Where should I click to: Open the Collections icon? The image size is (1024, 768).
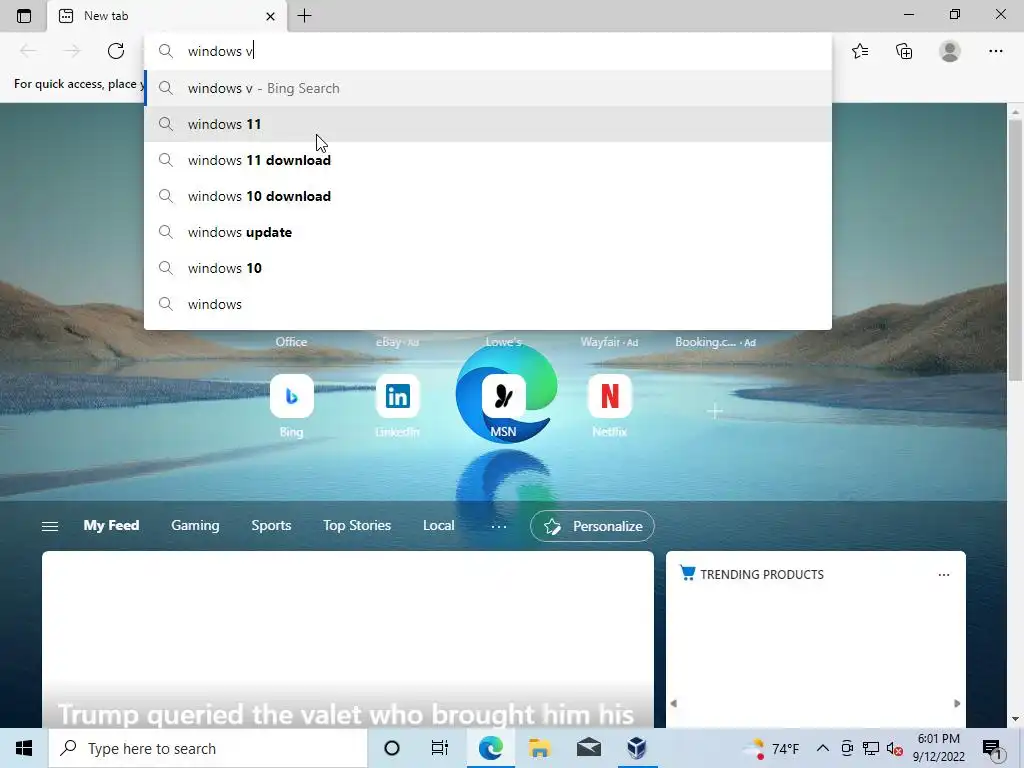pos(904,51)
